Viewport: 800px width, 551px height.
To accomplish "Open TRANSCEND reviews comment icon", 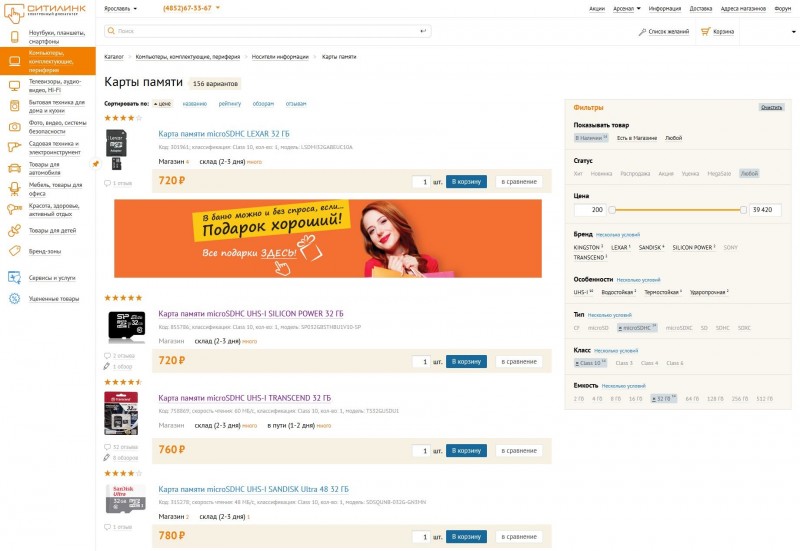I will pyautogui.click(x=107, y=447).
